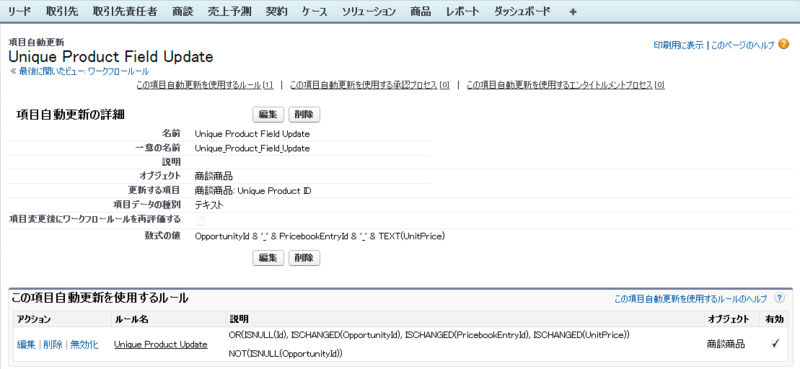
Task: Click the bottom 編集 button under formula
Action: click(268, 258)
